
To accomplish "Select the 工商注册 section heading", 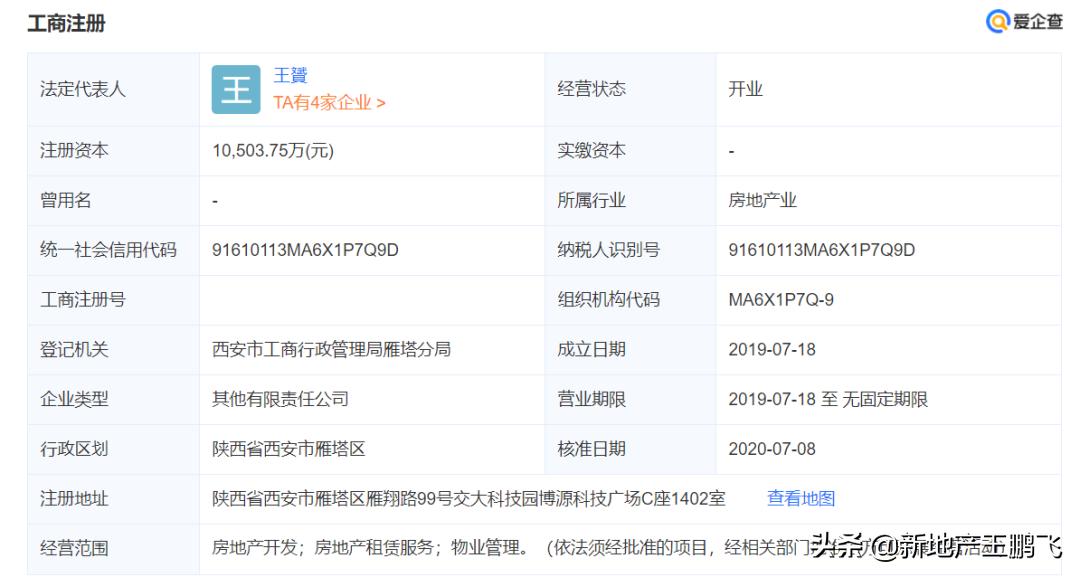I will (x=67, y=23).
